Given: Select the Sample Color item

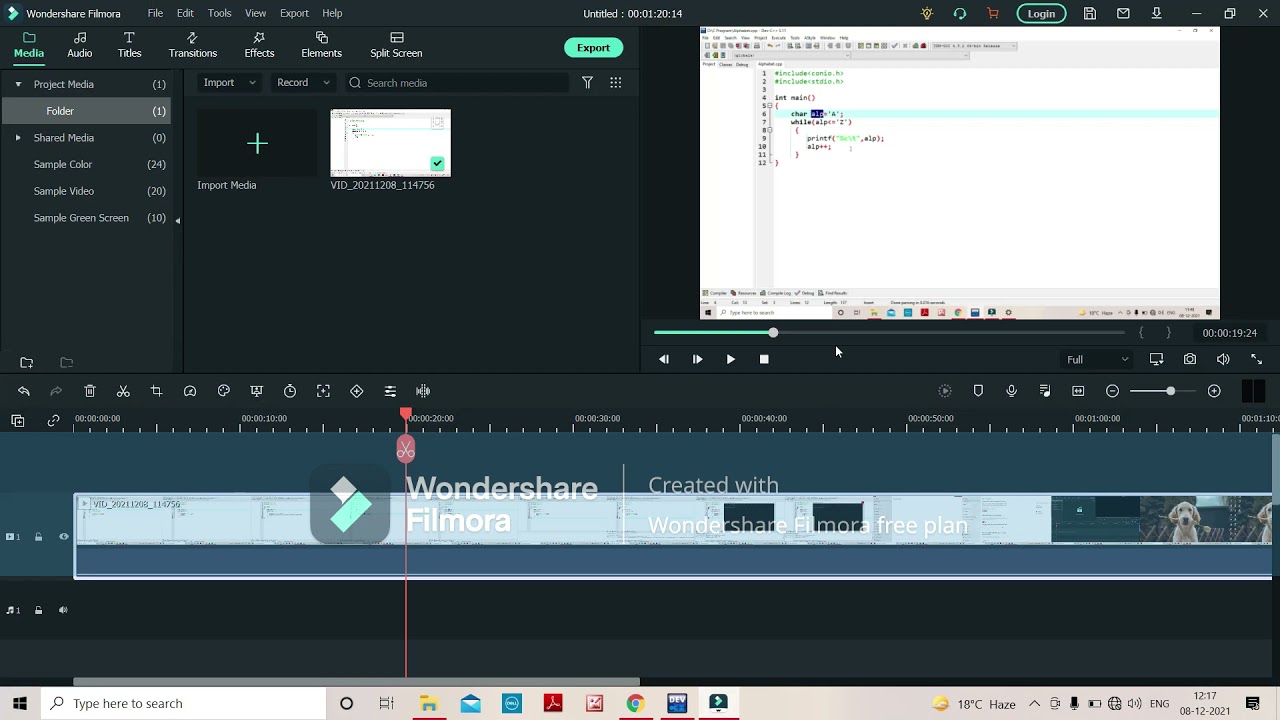Looking at the screenshot, I should coord(63,164).
